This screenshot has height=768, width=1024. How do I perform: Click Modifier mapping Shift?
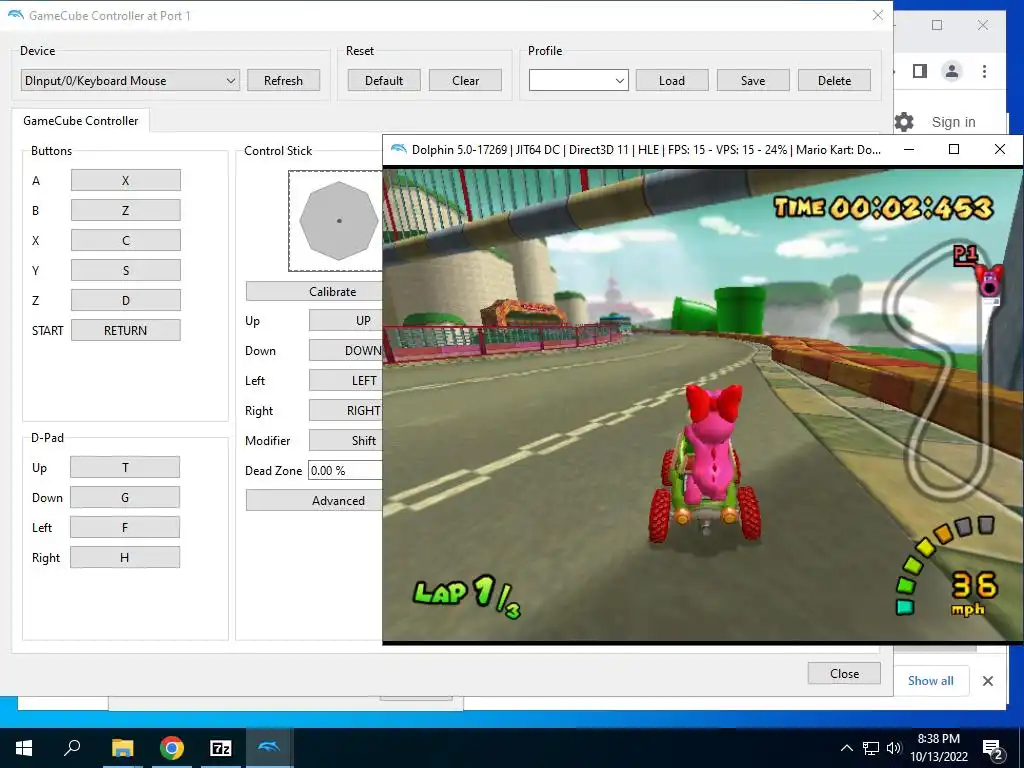point(345,441)
